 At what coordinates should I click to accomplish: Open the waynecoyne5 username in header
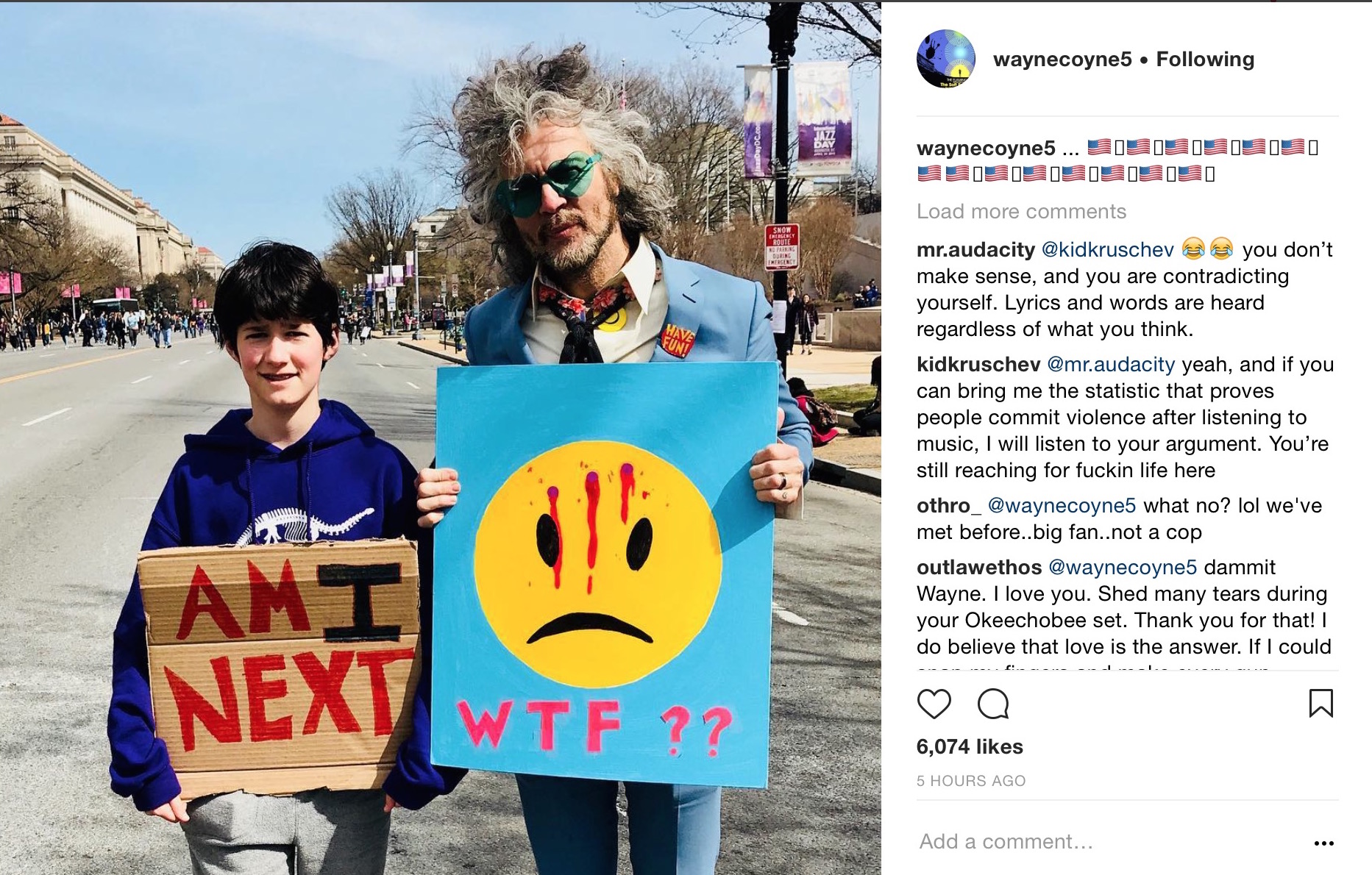pyautogui.click(x=1062, y=60)
